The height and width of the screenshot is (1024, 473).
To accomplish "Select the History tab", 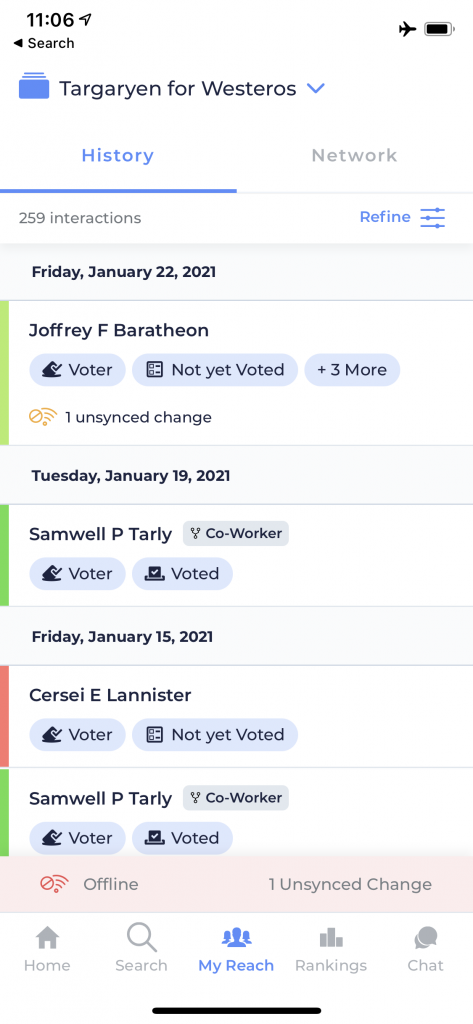I will pyautogui.click(x=118, y=155).
